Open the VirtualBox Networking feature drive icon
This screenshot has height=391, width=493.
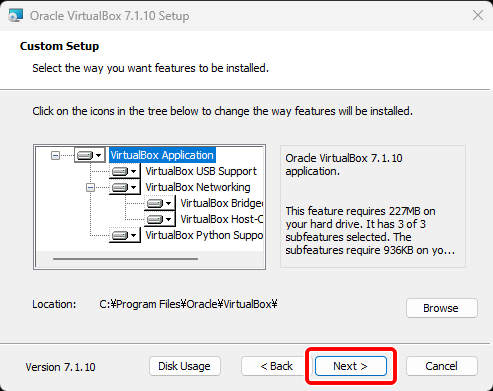tap(124, 187)
